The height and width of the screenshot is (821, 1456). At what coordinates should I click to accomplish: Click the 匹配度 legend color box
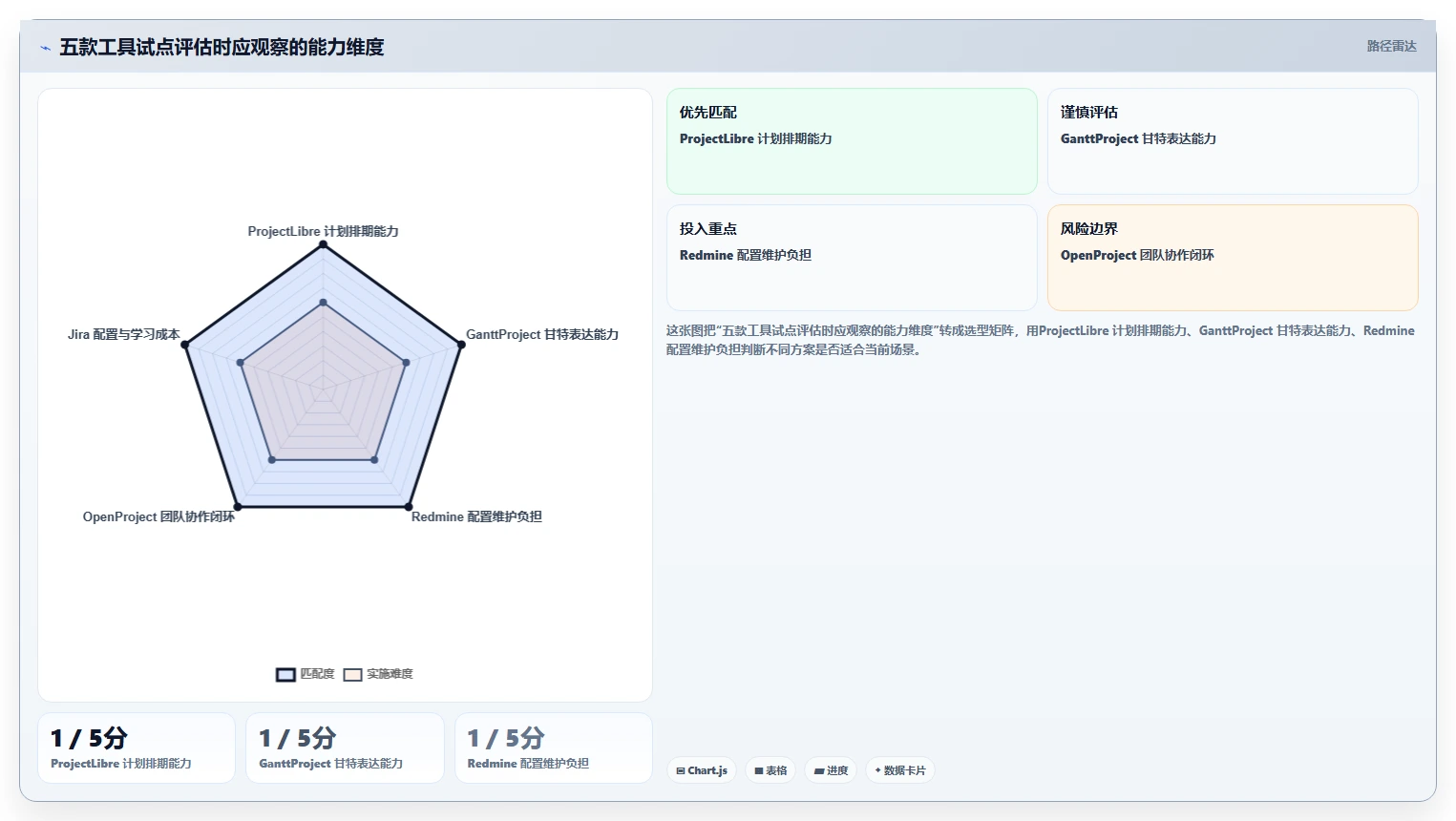[x=285, y=675]
